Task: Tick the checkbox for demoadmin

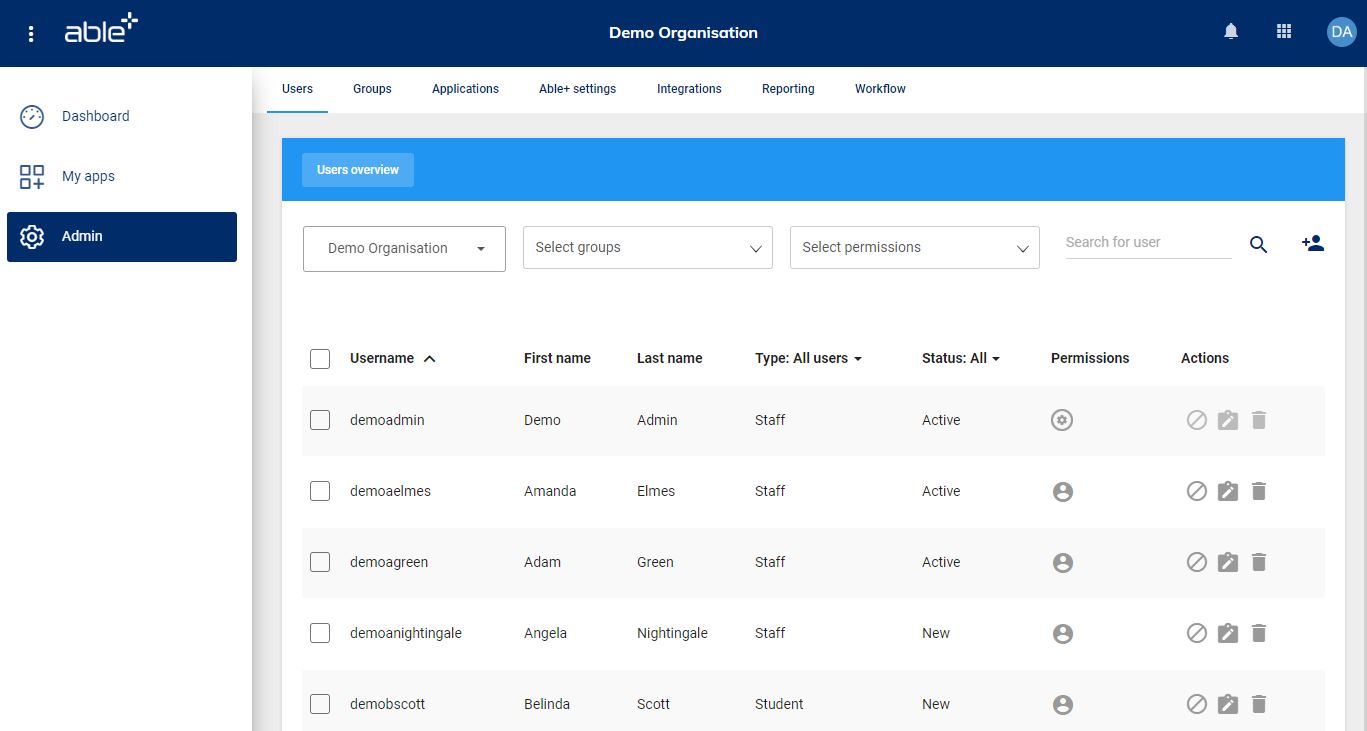Action: [320, 420]
